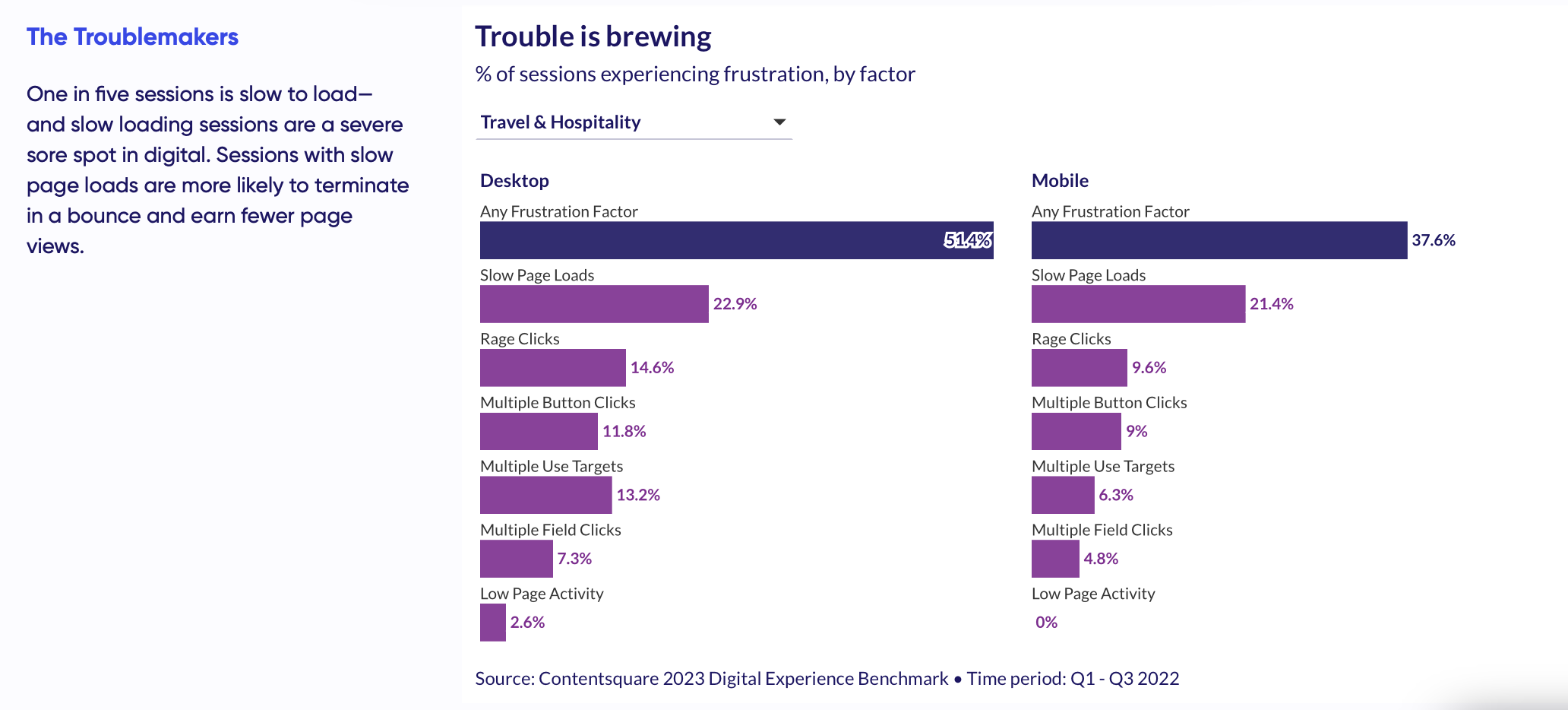Screen dimensions: 1568x710
Task: Select the Desktop Multiple Button Clicks bar
Action: point(539,432)
